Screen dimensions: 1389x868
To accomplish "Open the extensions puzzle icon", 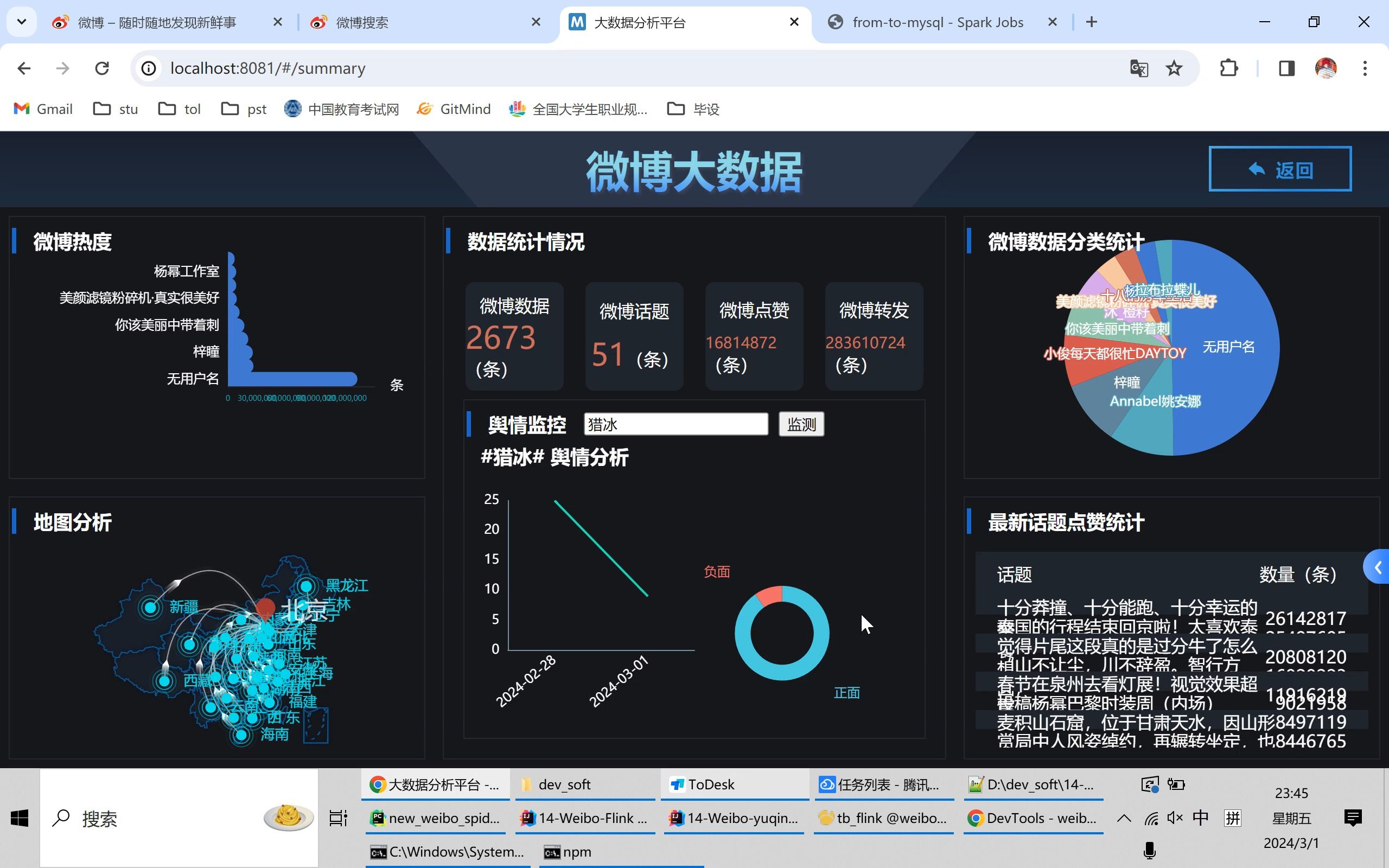I will click(1229, 68).
